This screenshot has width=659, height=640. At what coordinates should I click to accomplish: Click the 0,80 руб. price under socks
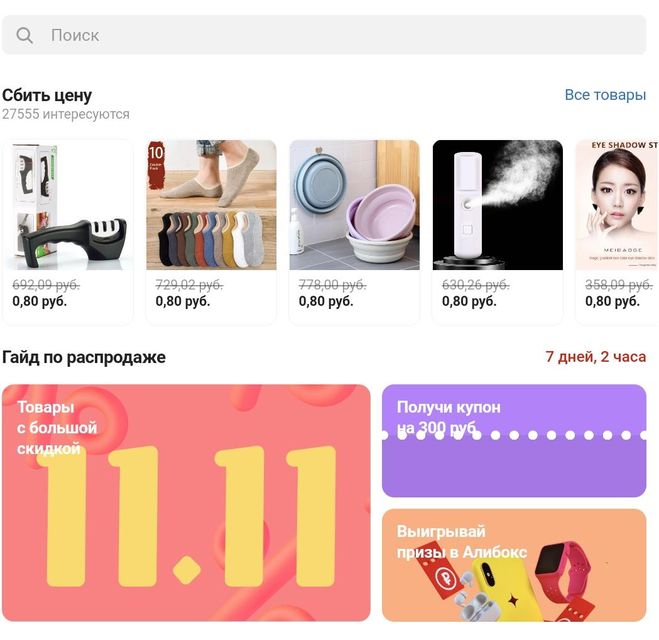point(182,301)
